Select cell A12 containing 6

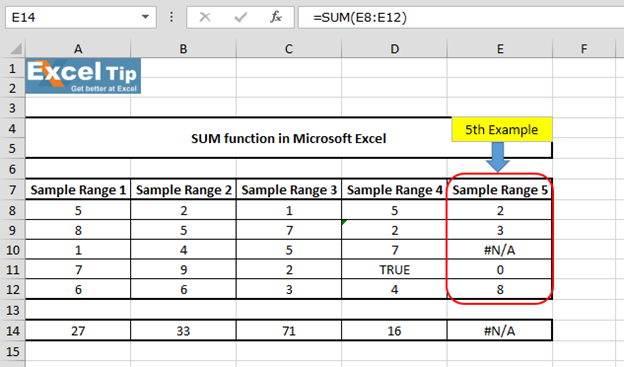pos(78,289)
